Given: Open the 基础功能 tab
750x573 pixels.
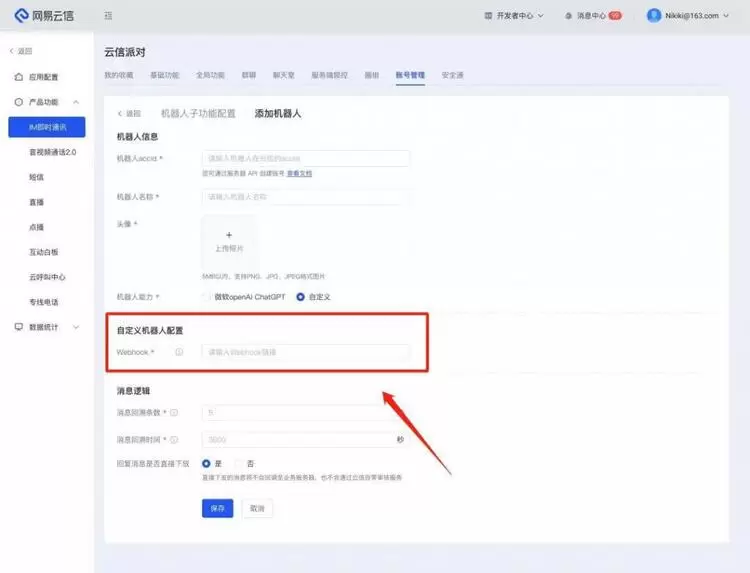Looking at the screenshot, I should tap(164, 76).
